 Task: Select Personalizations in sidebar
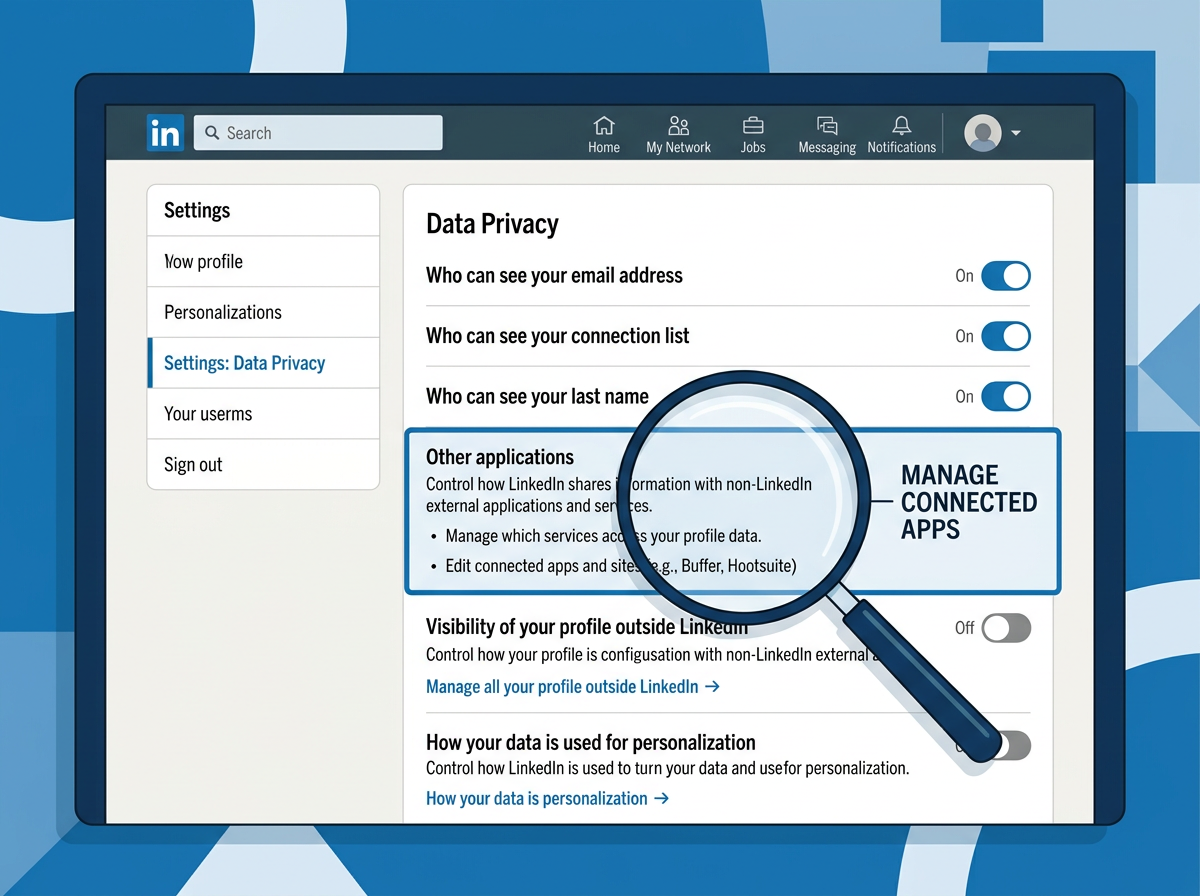(263, 312)
